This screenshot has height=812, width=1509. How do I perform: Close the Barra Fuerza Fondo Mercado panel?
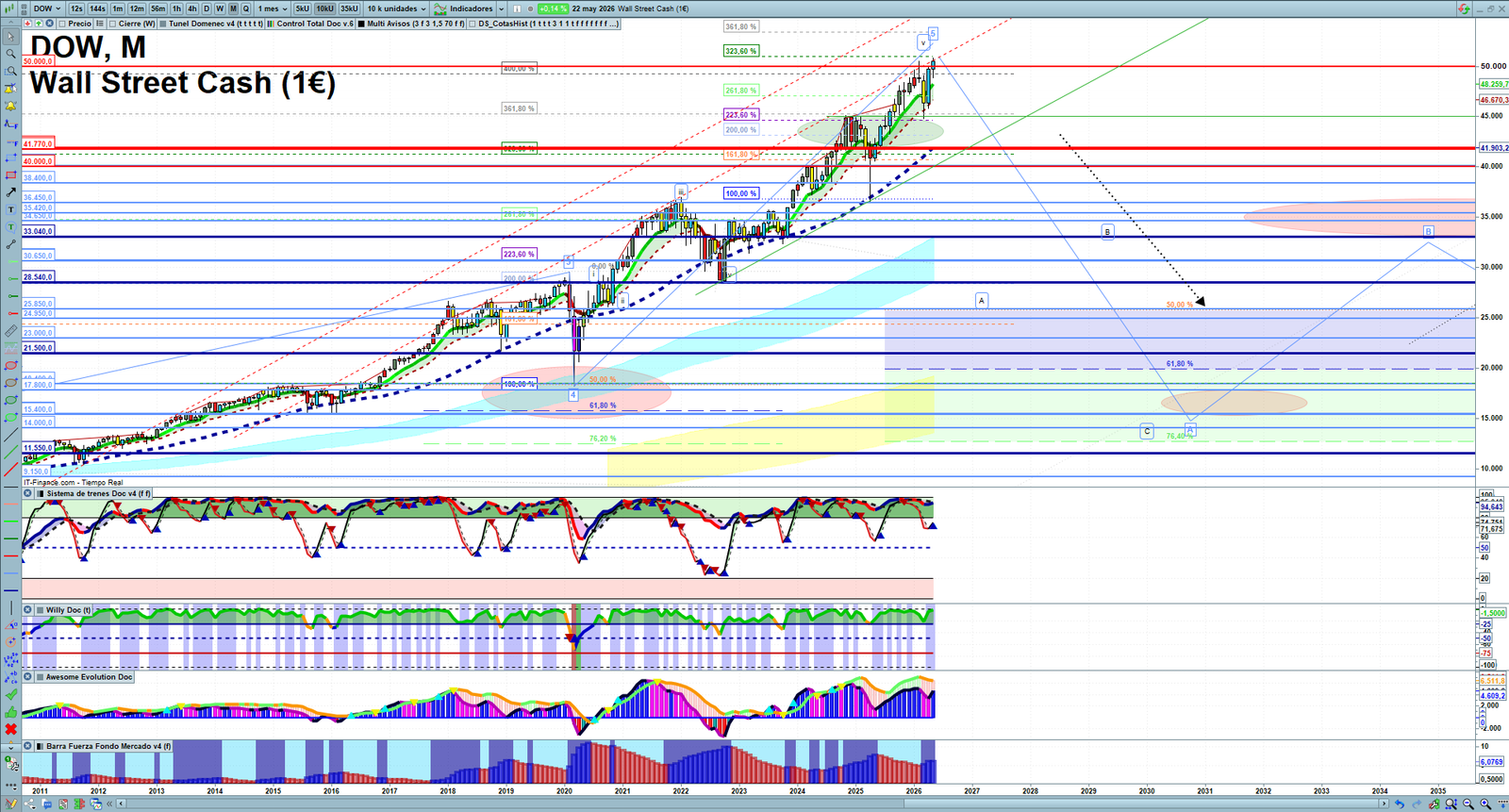point(27,746)
